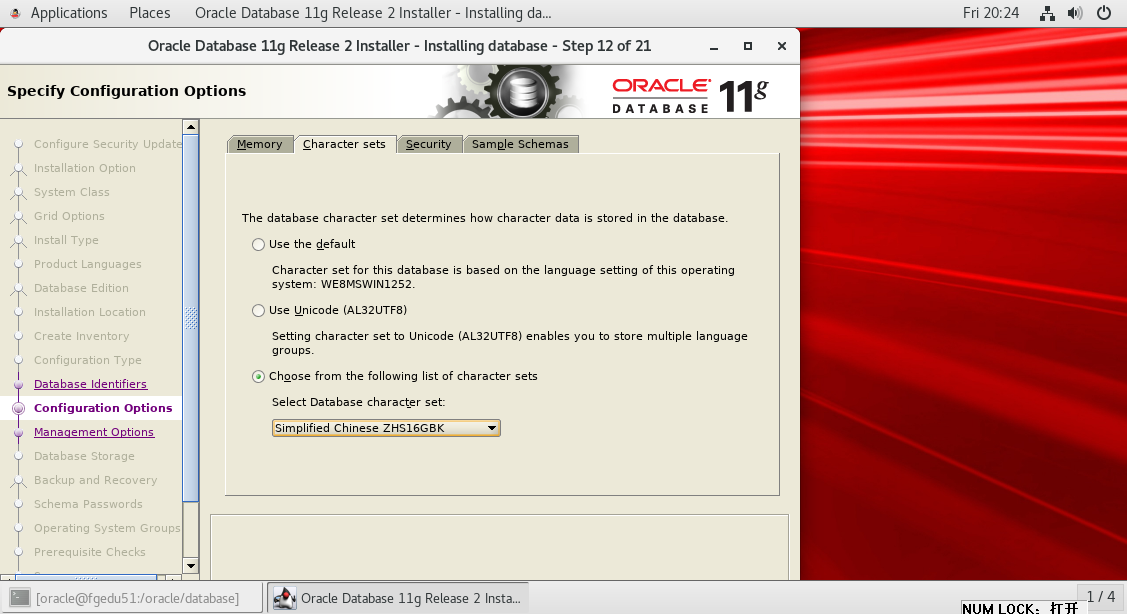
Task: Click the Oracle Installer taskbar item
Action: [398, 598]
